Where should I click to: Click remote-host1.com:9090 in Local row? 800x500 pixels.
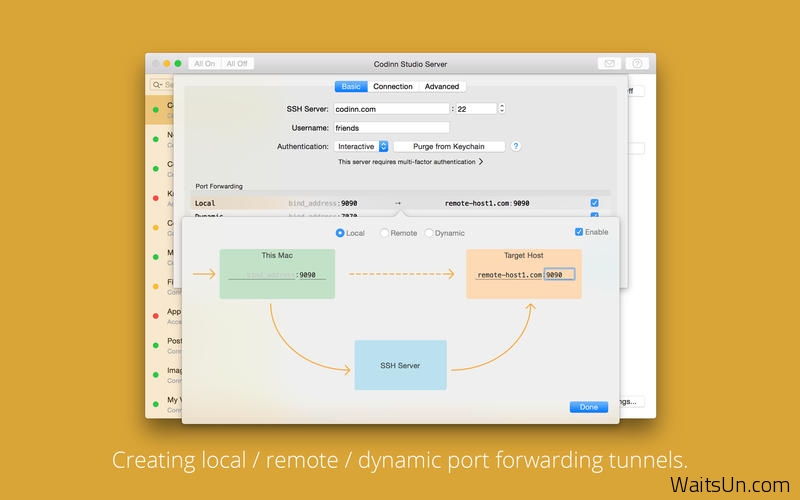[487, 203]
